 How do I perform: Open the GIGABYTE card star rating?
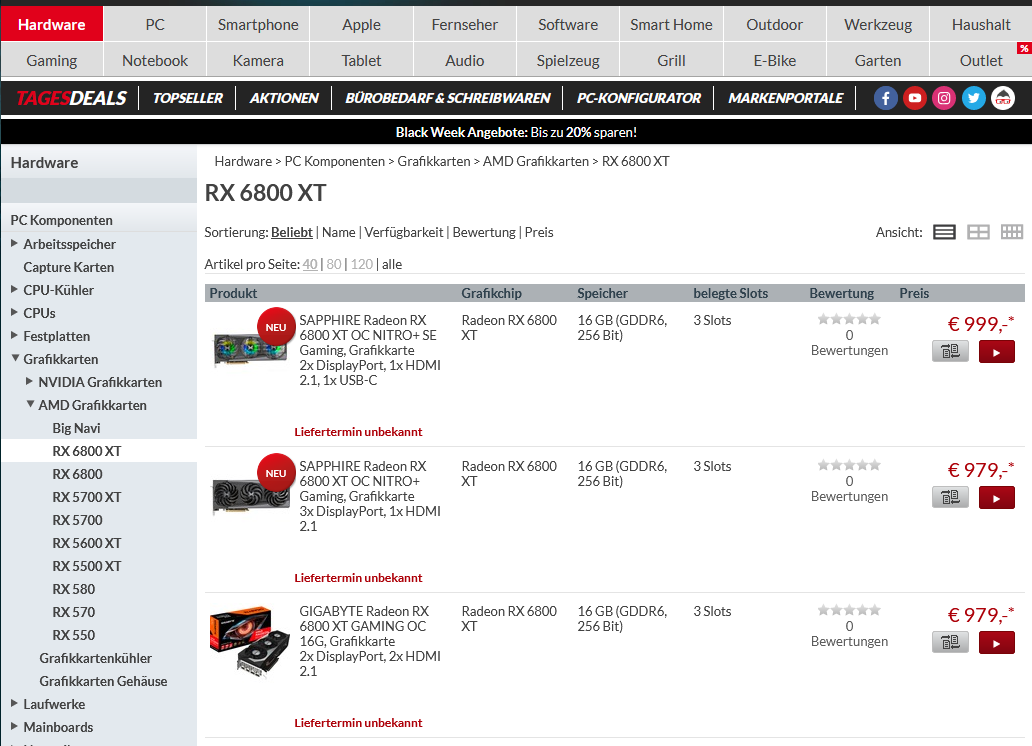tap(849, 610)
